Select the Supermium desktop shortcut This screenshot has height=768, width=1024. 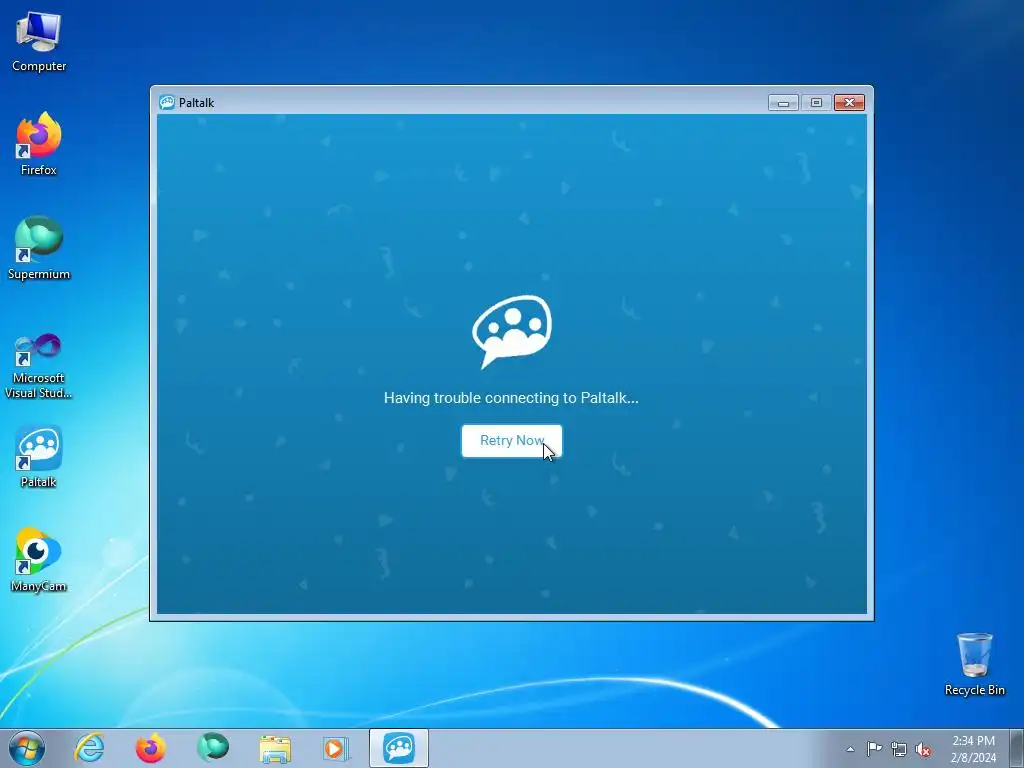pos(39,248)
